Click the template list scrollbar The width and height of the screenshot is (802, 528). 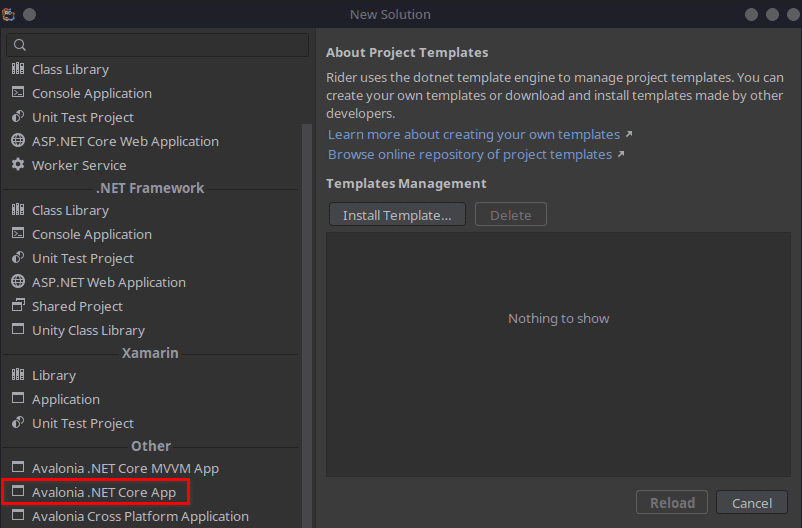pyautogui.click(x=307, y=325)
